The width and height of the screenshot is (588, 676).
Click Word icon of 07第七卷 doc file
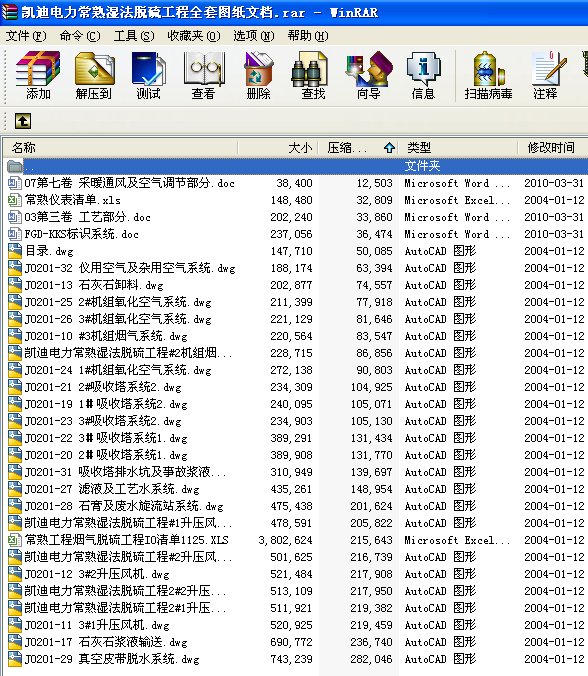[14, 183]
